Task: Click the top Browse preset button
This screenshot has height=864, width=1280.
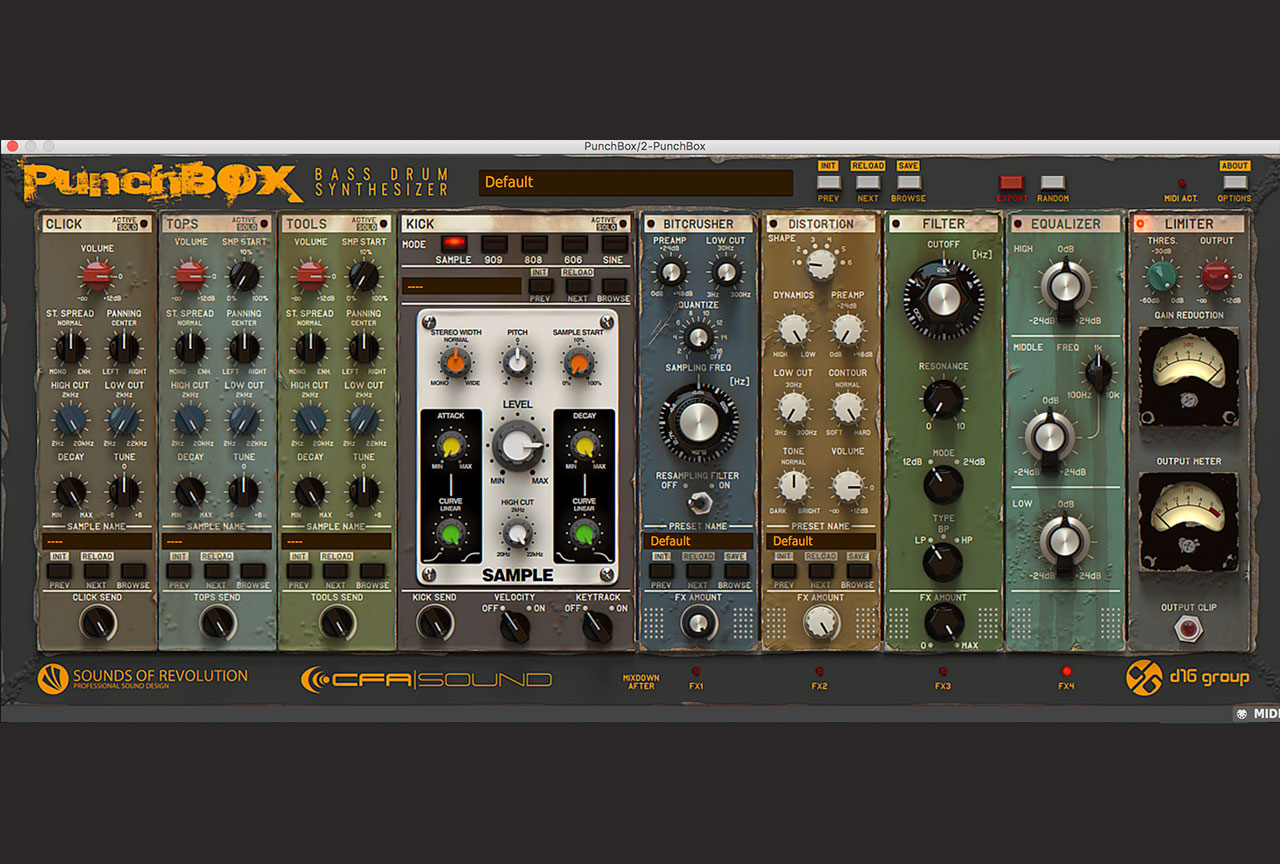Action: 908,183
